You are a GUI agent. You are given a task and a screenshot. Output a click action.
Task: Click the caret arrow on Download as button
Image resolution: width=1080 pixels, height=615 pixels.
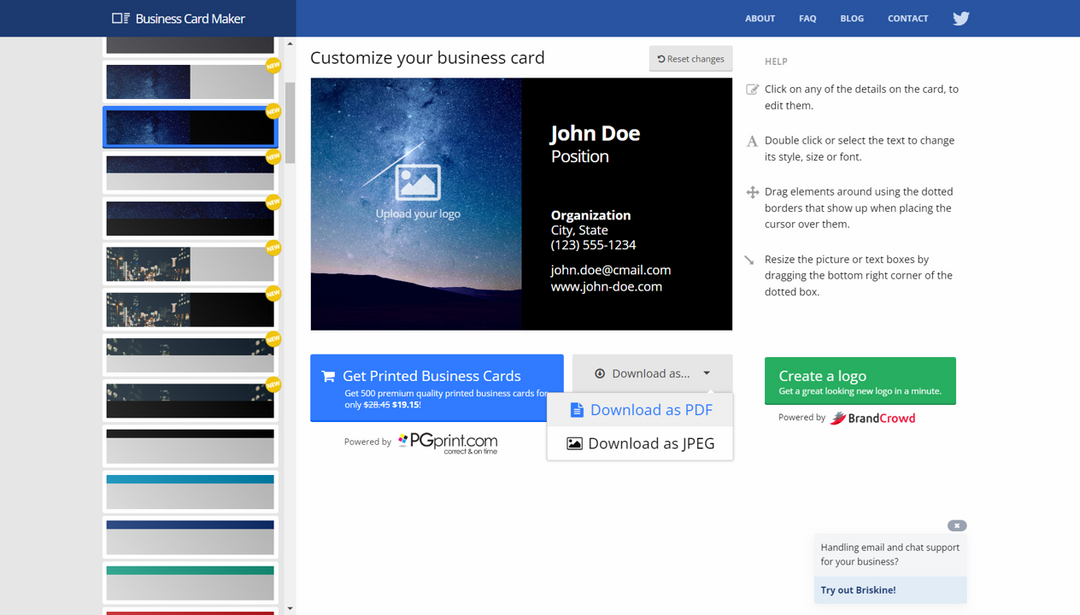tap(707, 373)
